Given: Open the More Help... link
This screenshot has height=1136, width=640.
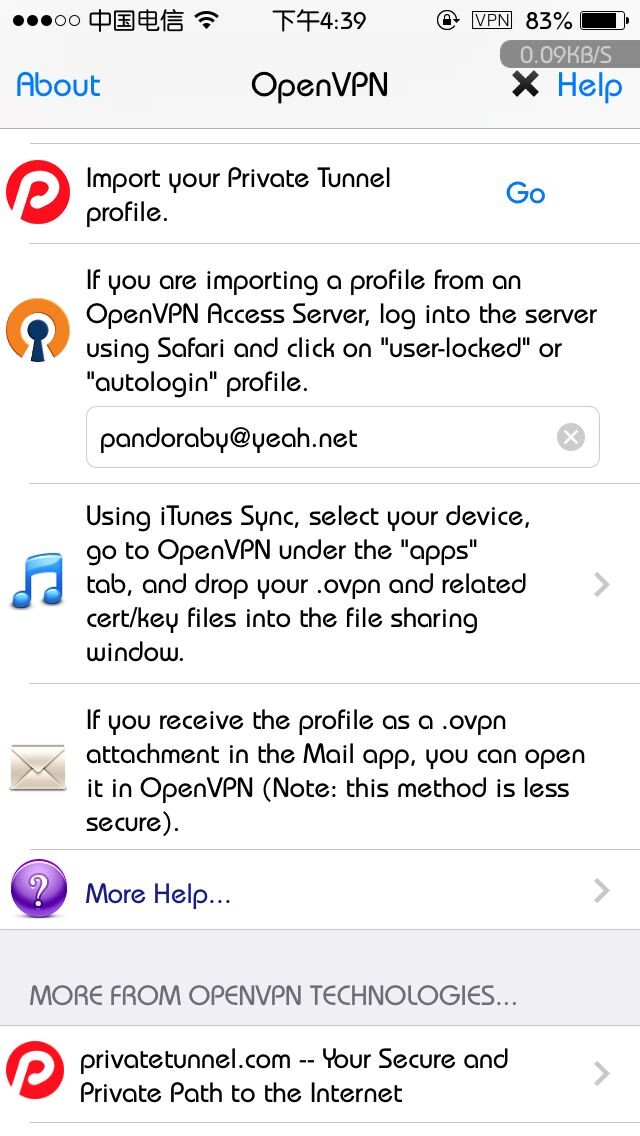Looking at the screenshot, I should pos(158,893).
